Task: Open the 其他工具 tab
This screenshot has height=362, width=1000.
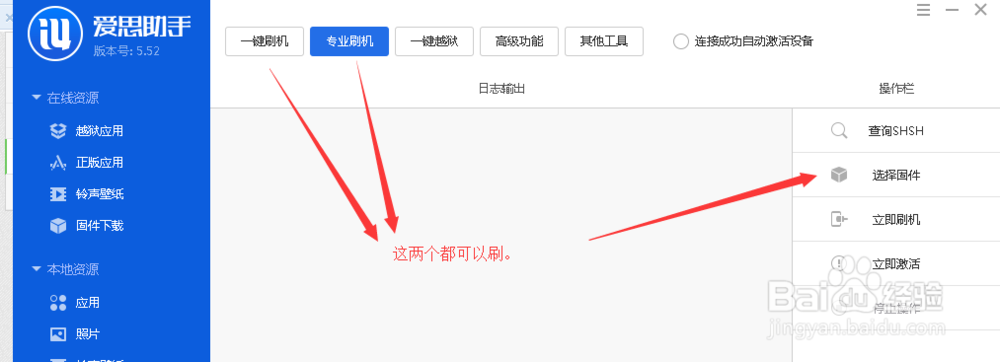Action: coord(604,41)
